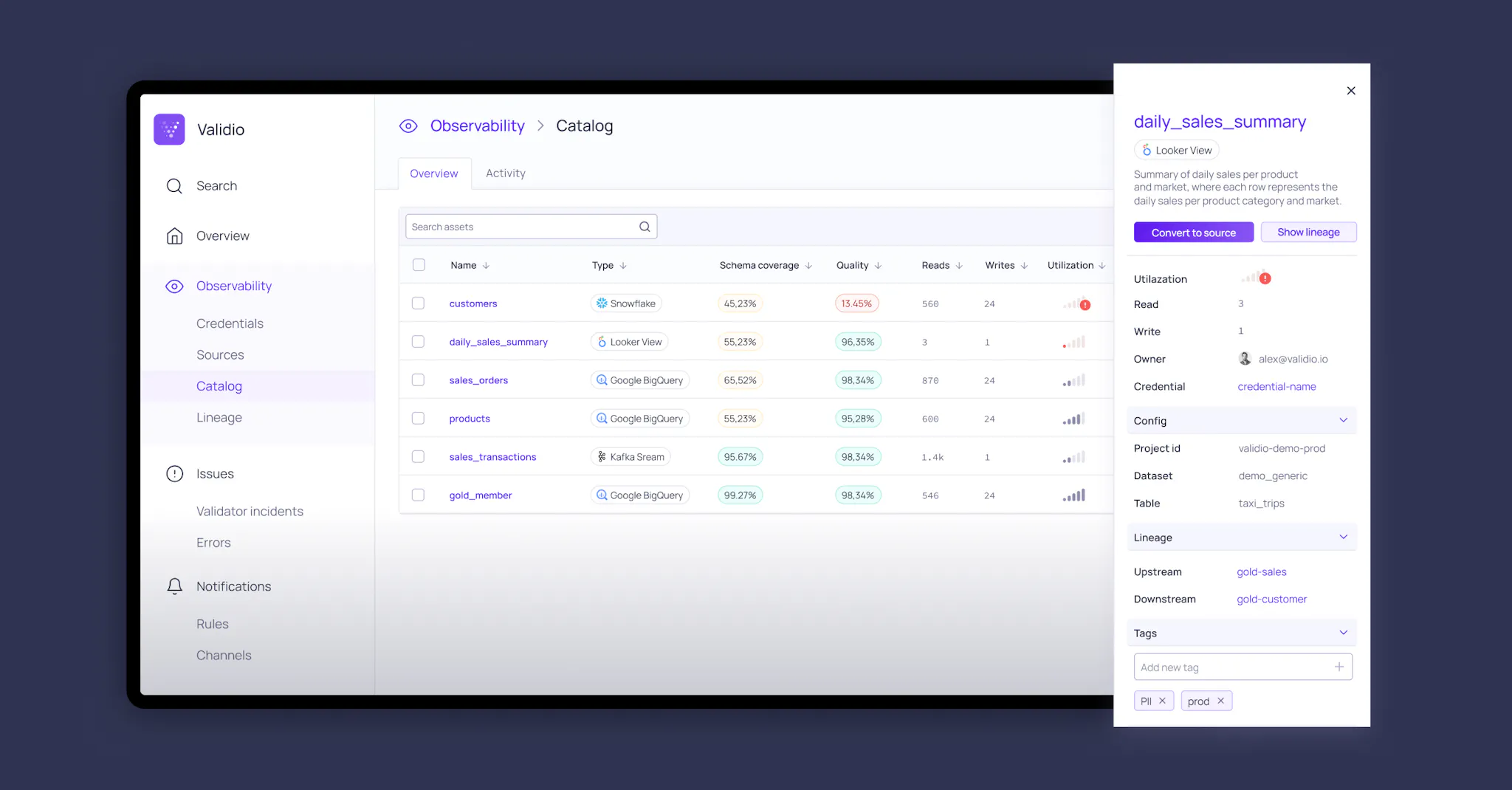Remove the PII tag with its x icon
The image size is (1512, 790).
[x=1162, y=701]
